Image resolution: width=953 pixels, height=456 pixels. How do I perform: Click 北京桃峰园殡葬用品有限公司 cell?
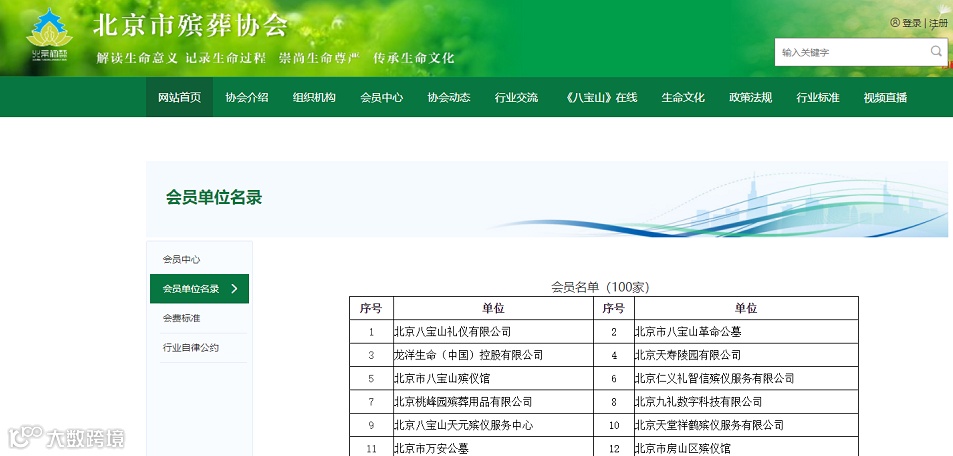pyautogui.click(x=494, y=402)
